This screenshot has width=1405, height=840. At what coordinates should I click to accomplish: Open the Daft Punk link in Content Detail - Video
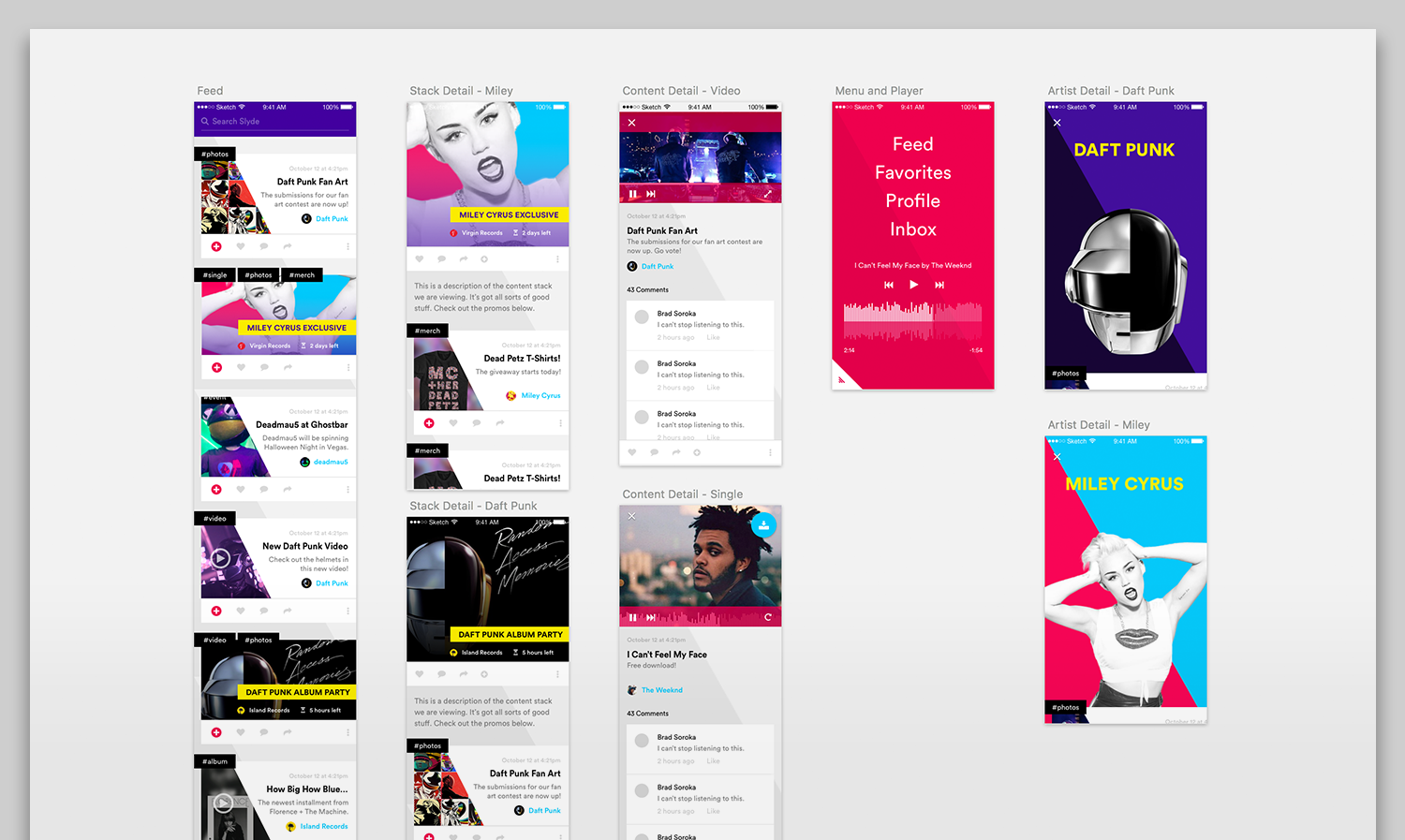(658, 266)
